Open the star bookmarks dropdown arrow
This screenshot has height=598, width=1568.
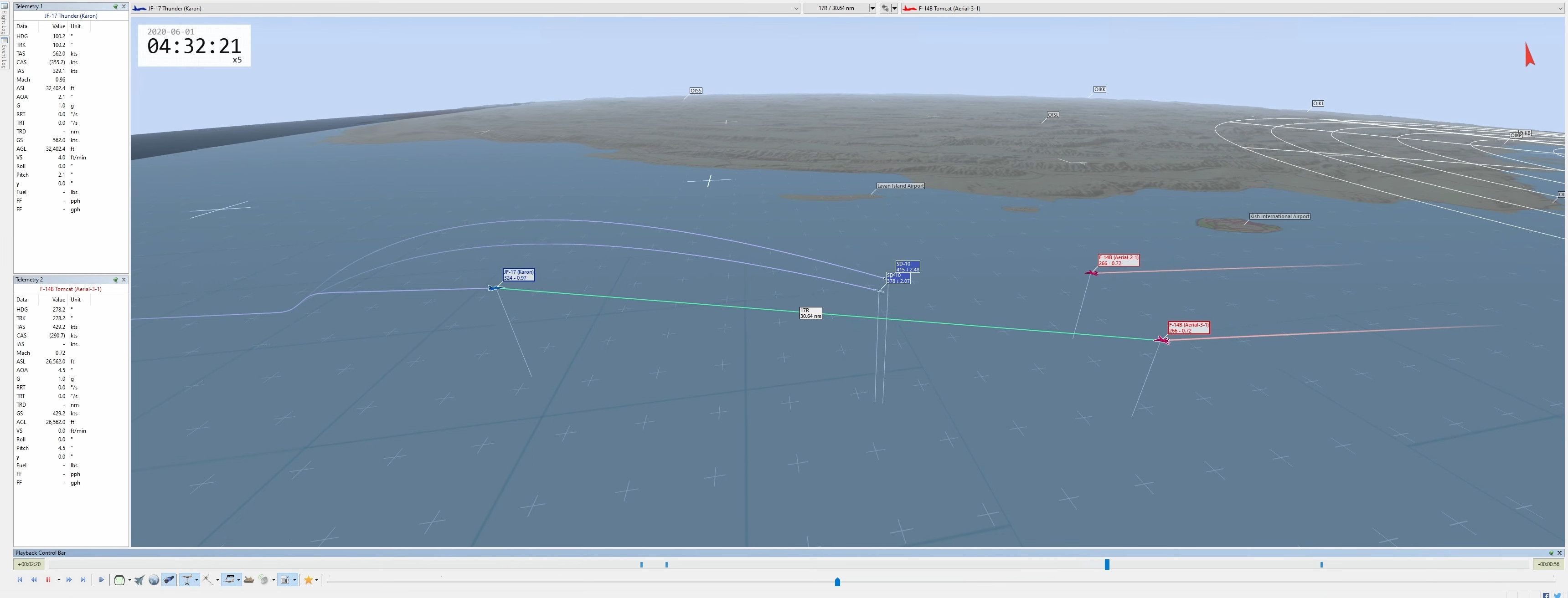click(x=316, y=580)
